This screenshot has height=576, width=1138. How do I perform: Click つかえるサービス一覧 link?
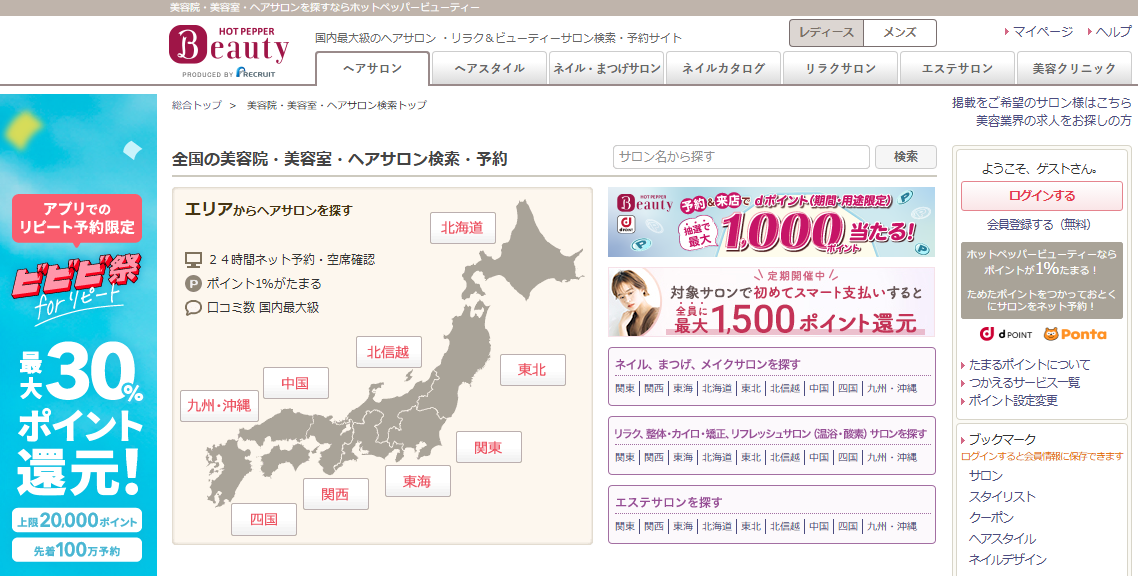pos(1024,382)
